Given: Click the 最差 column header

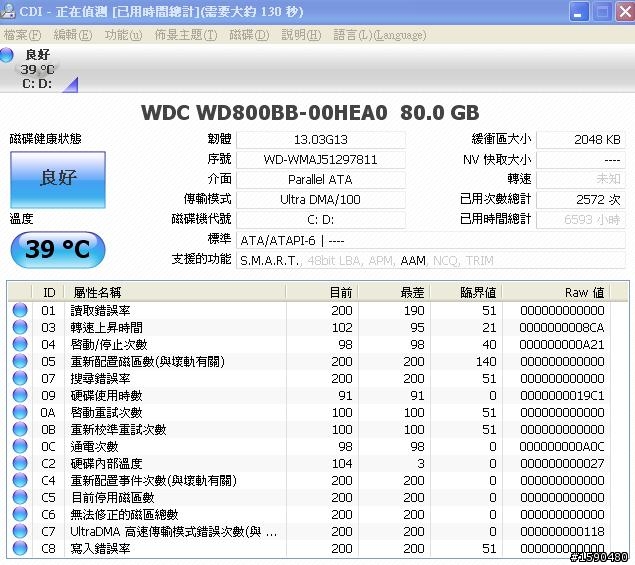Looking at the screenshot, I should point(394,292).
